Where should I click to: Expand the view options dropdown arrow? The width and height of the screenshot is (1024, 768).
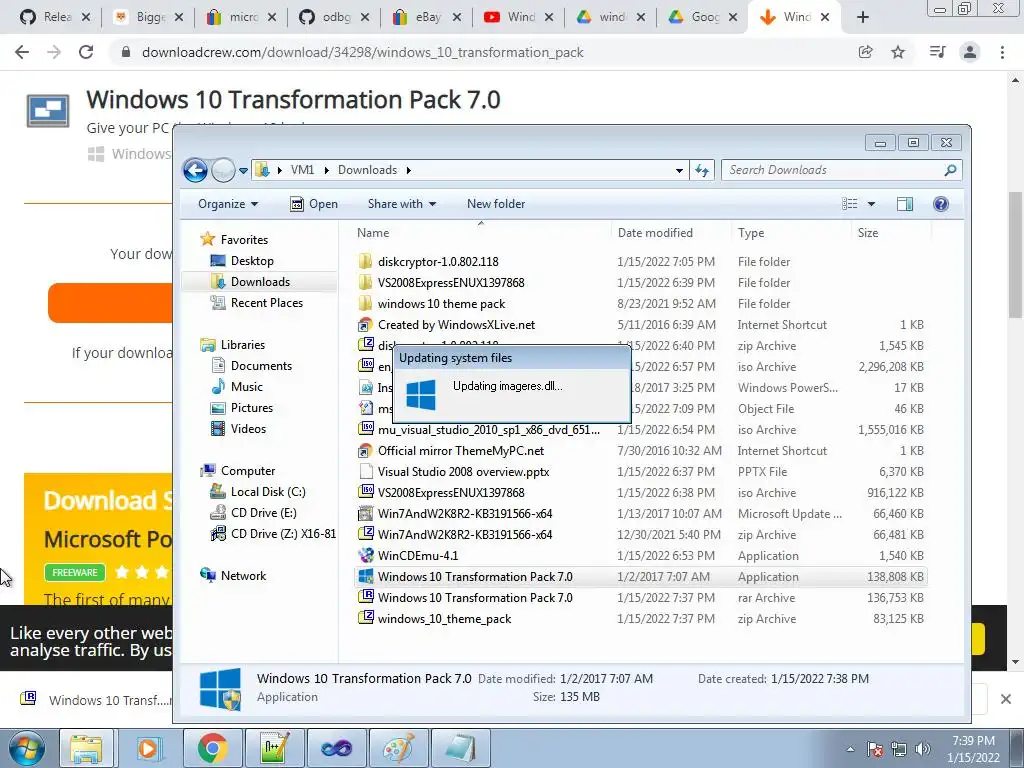(x=871, y=204)
